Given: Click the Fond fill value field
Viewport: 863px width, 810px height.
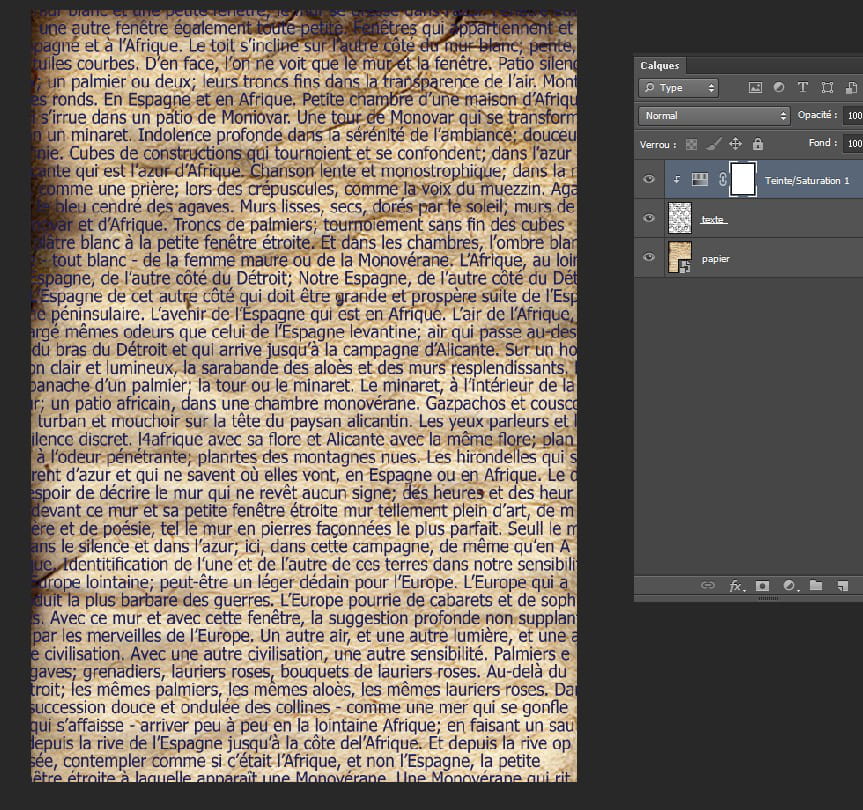Looking at the screenshot, I should coord(853,144).
